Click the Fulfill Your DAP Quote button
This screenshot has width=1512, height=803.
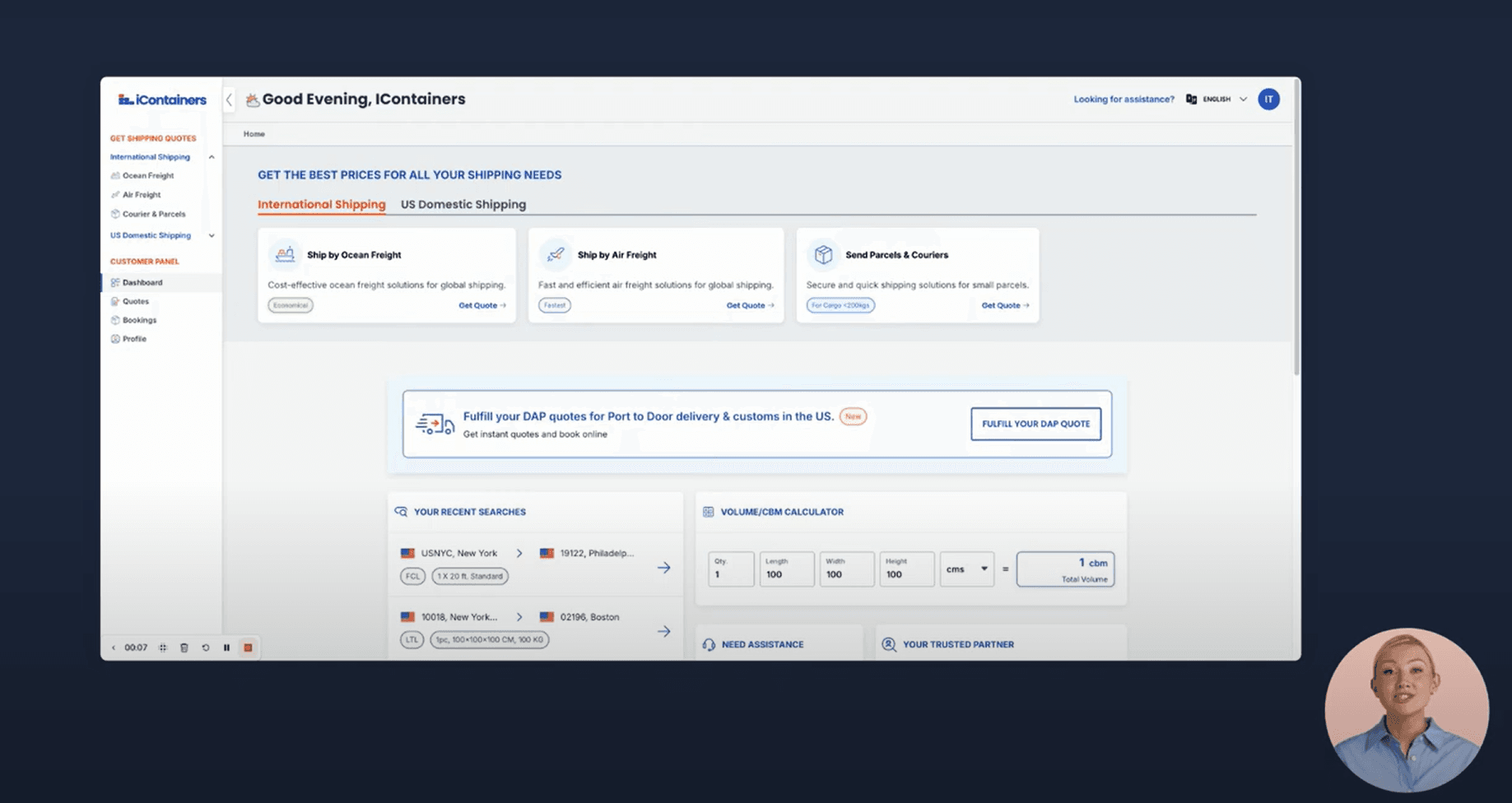point(1035,424)
